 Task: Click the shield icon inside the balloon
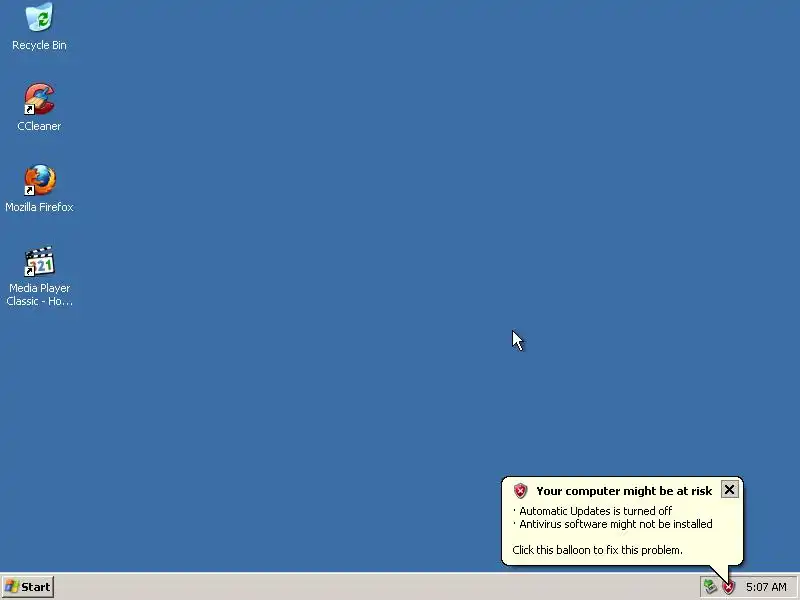click(x=520, y=490)
